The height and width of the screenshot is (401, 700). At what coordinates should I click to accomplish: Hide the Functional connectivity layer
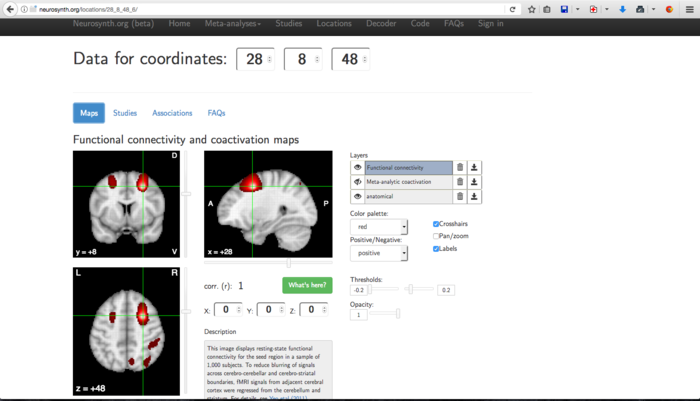(358, 168)
